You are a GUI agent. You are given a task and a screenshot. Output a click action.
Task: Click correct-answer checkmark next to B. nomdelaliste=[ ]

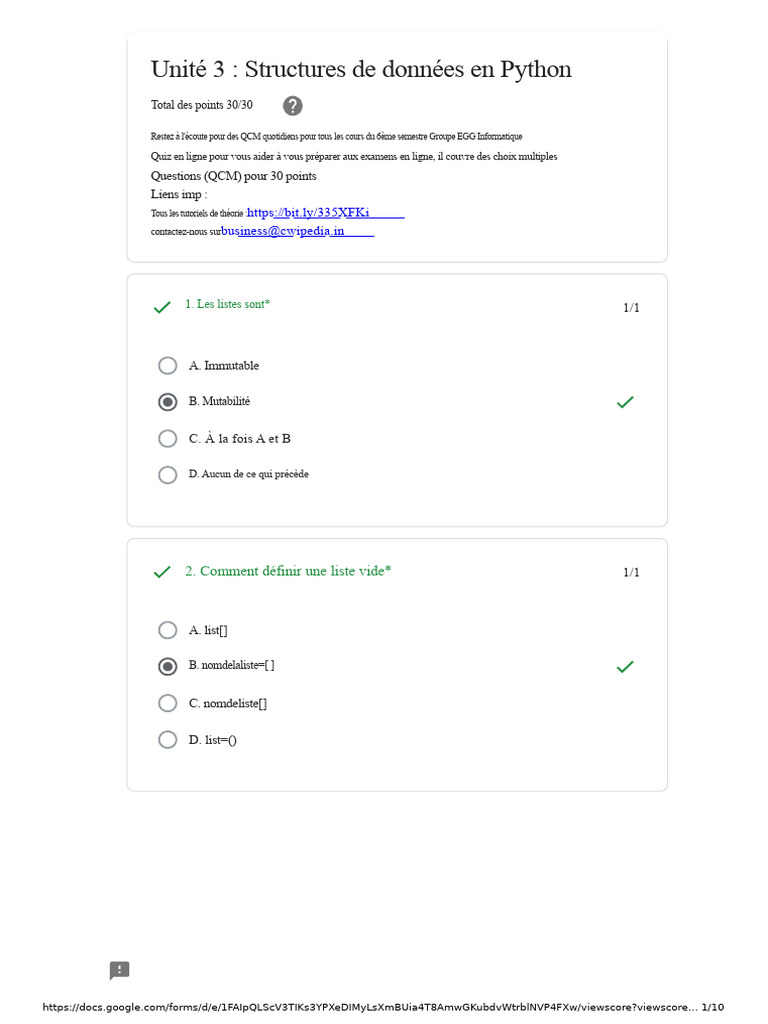click(625, 667)
